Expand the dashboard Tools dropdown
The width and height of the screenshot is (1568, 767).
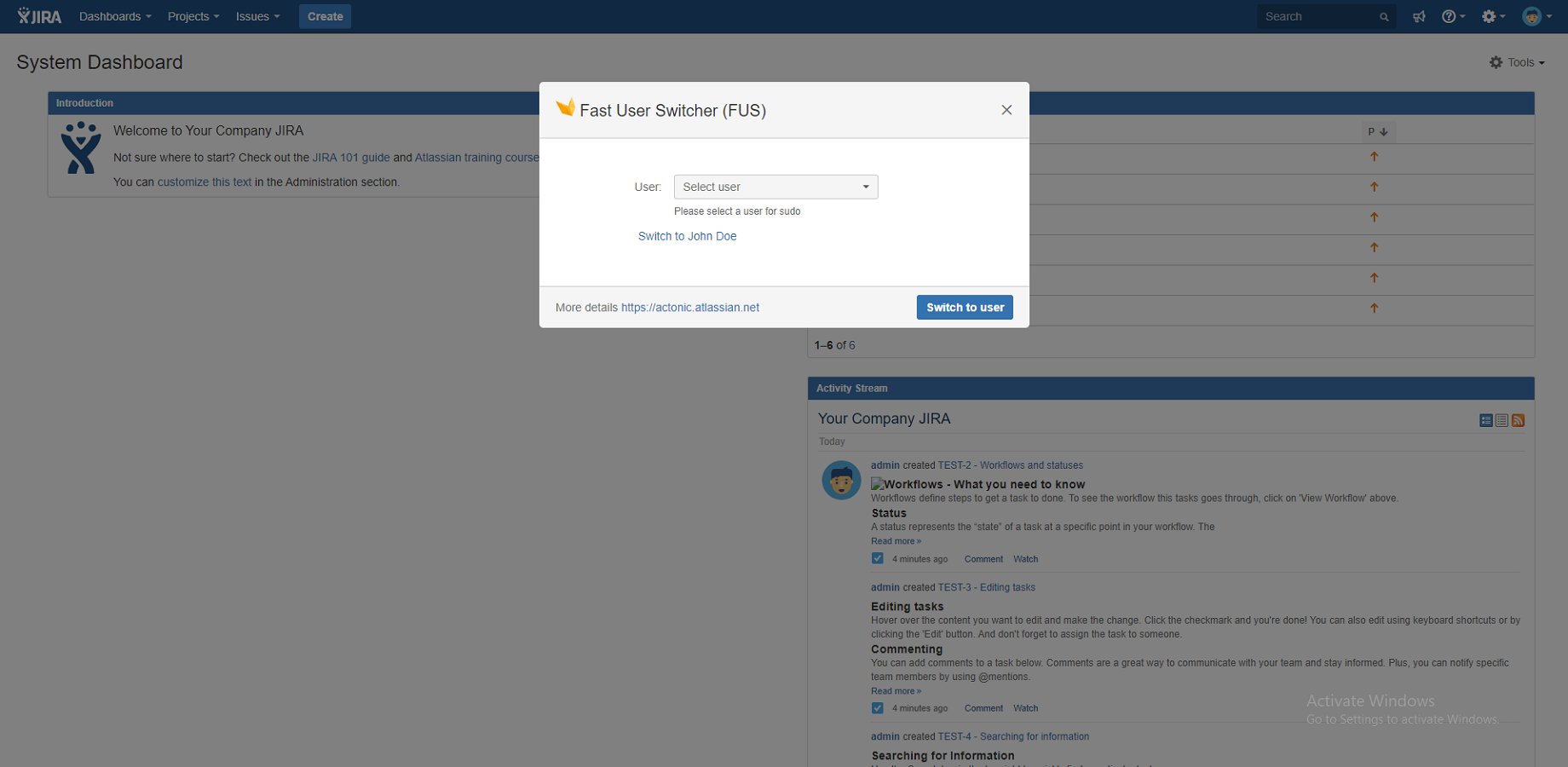click(1517, 62)
